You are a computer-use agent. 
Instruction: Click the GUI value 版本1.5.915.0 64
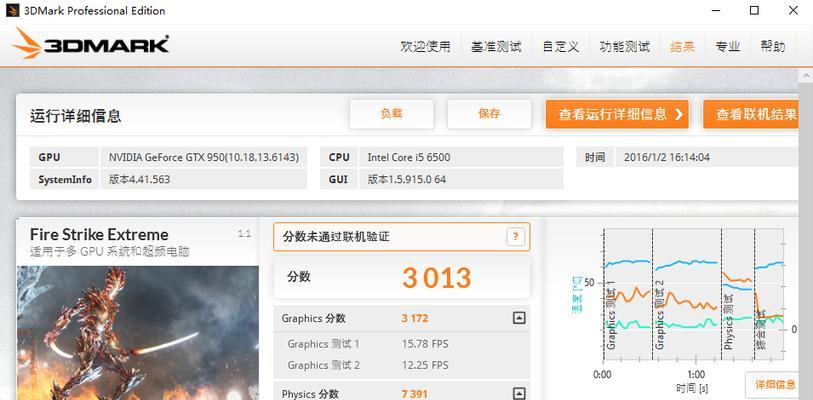(461, 180)
